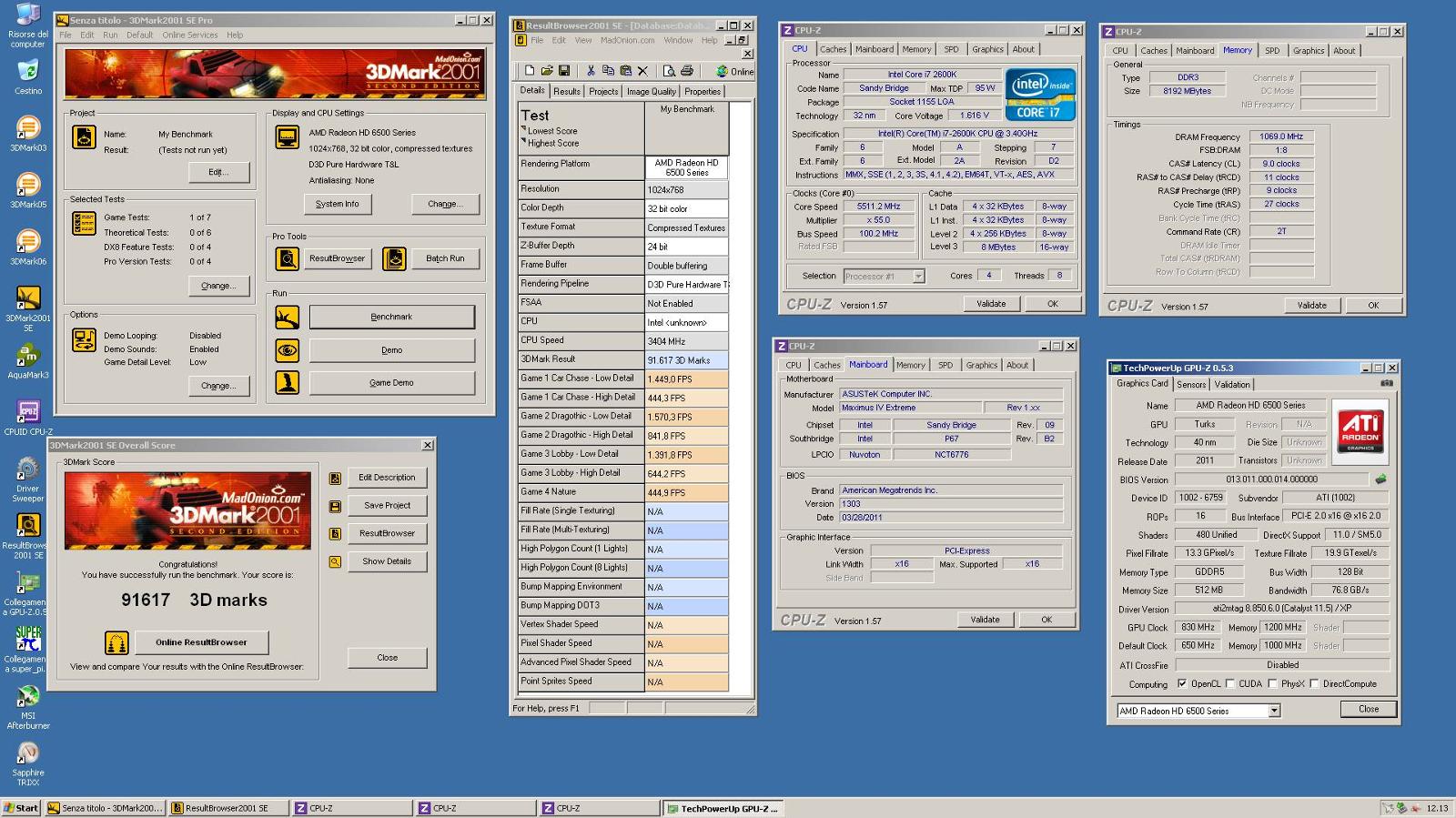Click Paste clipboard icon in ResultBrowser toolbar
The image size is (1456, 818).
(625, 71)
